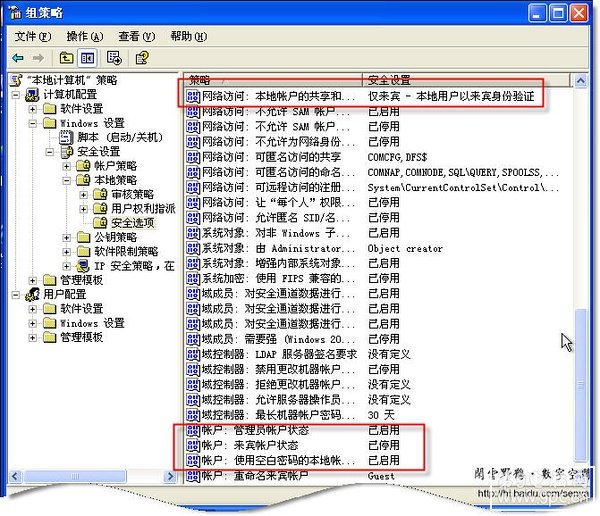
Task: Expand the 审核策略 tree node
Action: (x=83, y=195)
